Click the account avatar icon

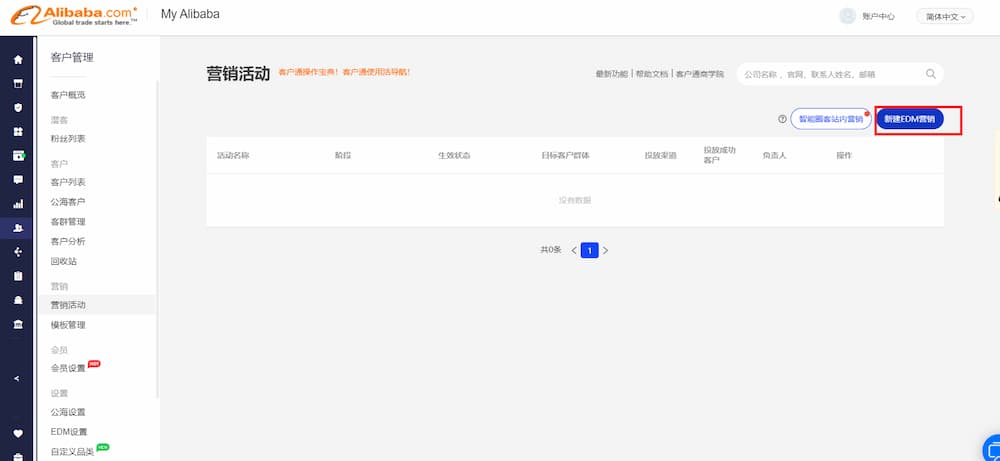tap(848, 16)
